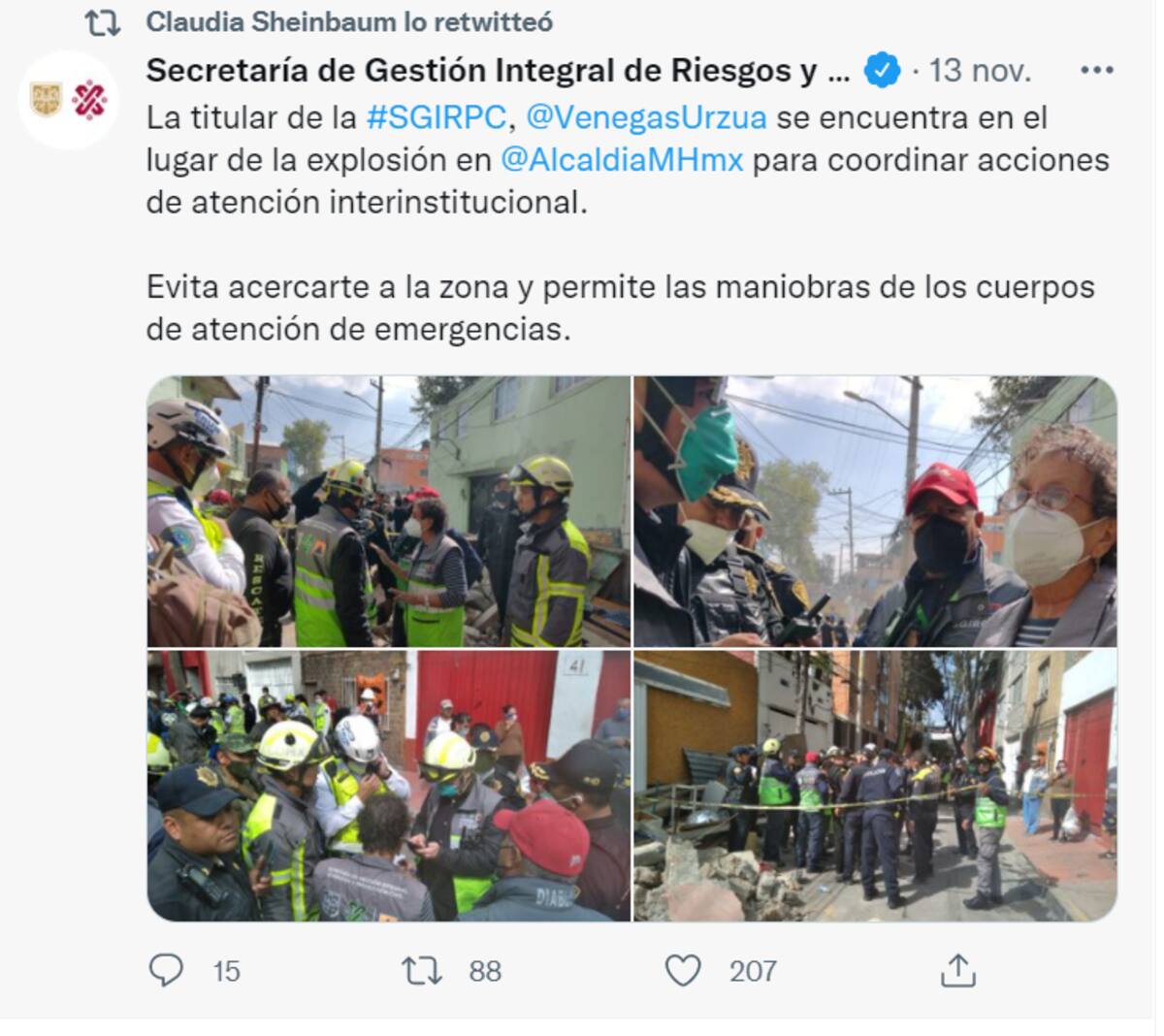View bottom-left photo near red gate 41
Image resolution: width=1164 pixels, height=1036 pixels.
(388, 786)
